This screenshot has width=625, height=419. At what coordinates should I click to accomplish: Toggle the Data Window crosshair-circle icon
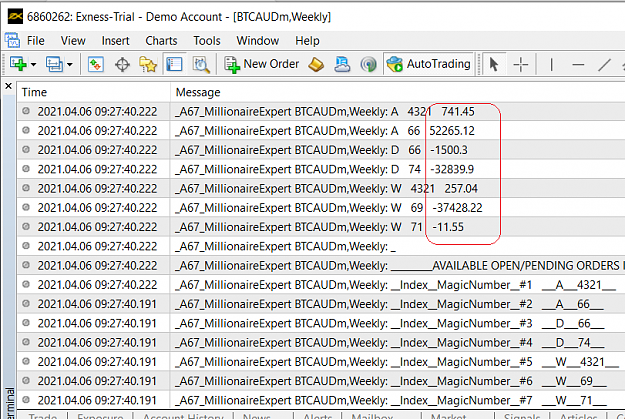(122, 64)
